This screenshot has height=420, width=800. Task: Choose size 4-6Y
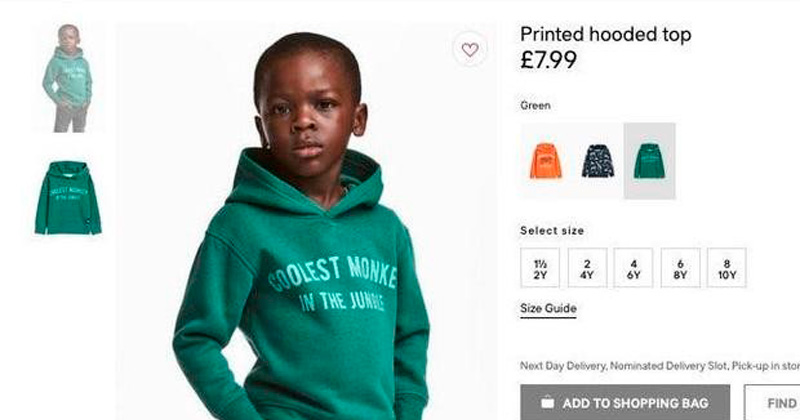(633, 268)
